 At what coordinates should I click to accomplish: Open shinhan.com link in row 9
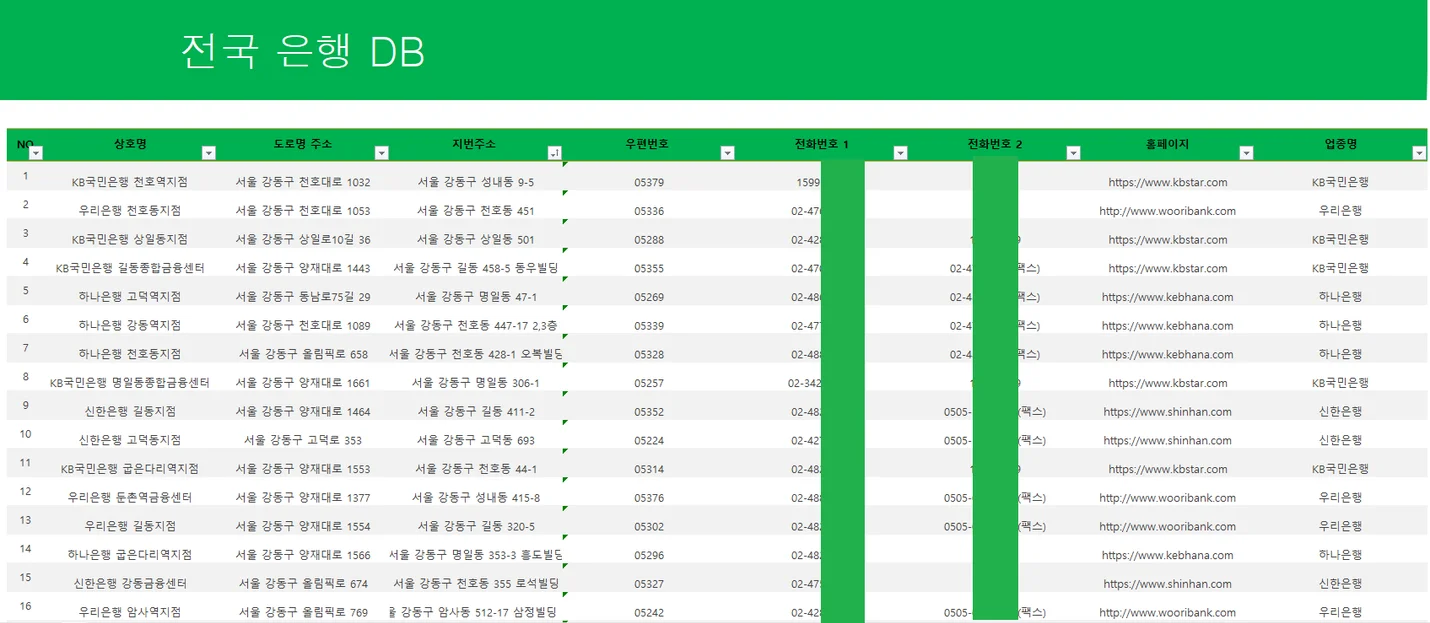coord(1167,412)
